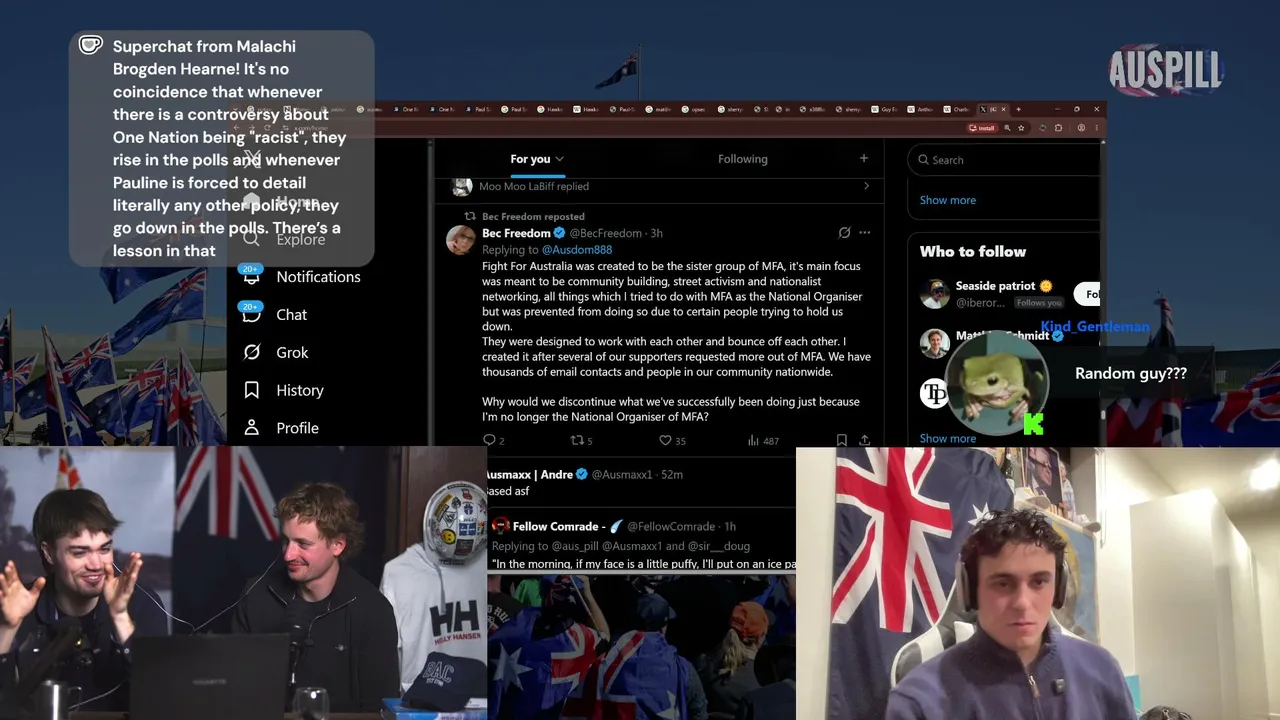This screenshot has width=1280, height=720.
Task: Open the @BecFreedom handle link
Action: coord(607,233)
